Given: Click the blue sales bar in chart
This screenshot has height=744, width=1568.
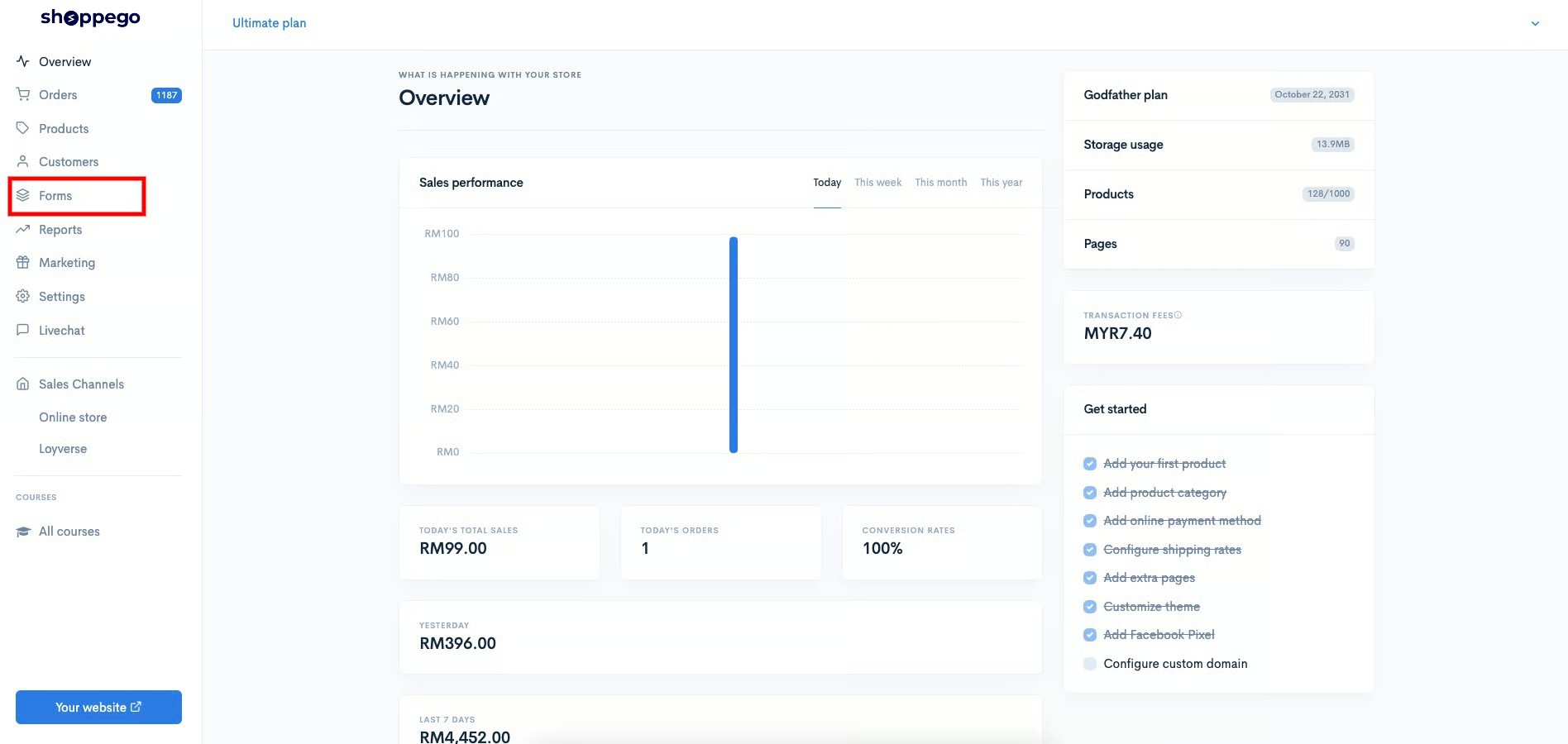Looking at the screenshot, I should [x=734, y=345].
